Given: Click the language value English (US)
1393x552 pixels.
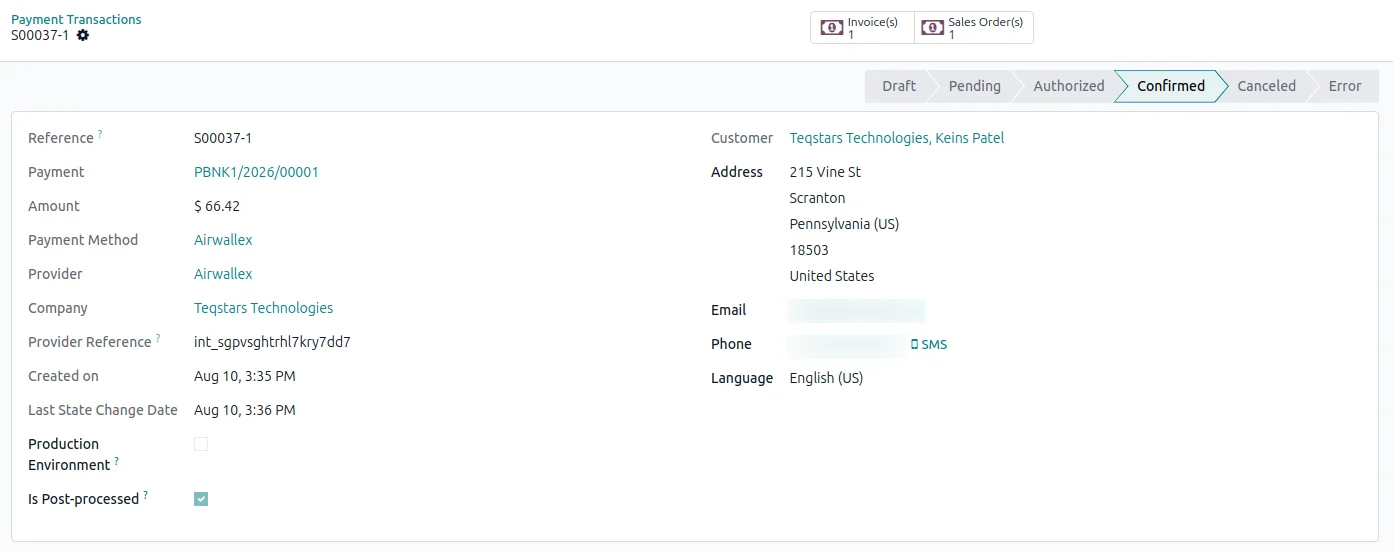Looking at the screenshot, I should (826, 378).
